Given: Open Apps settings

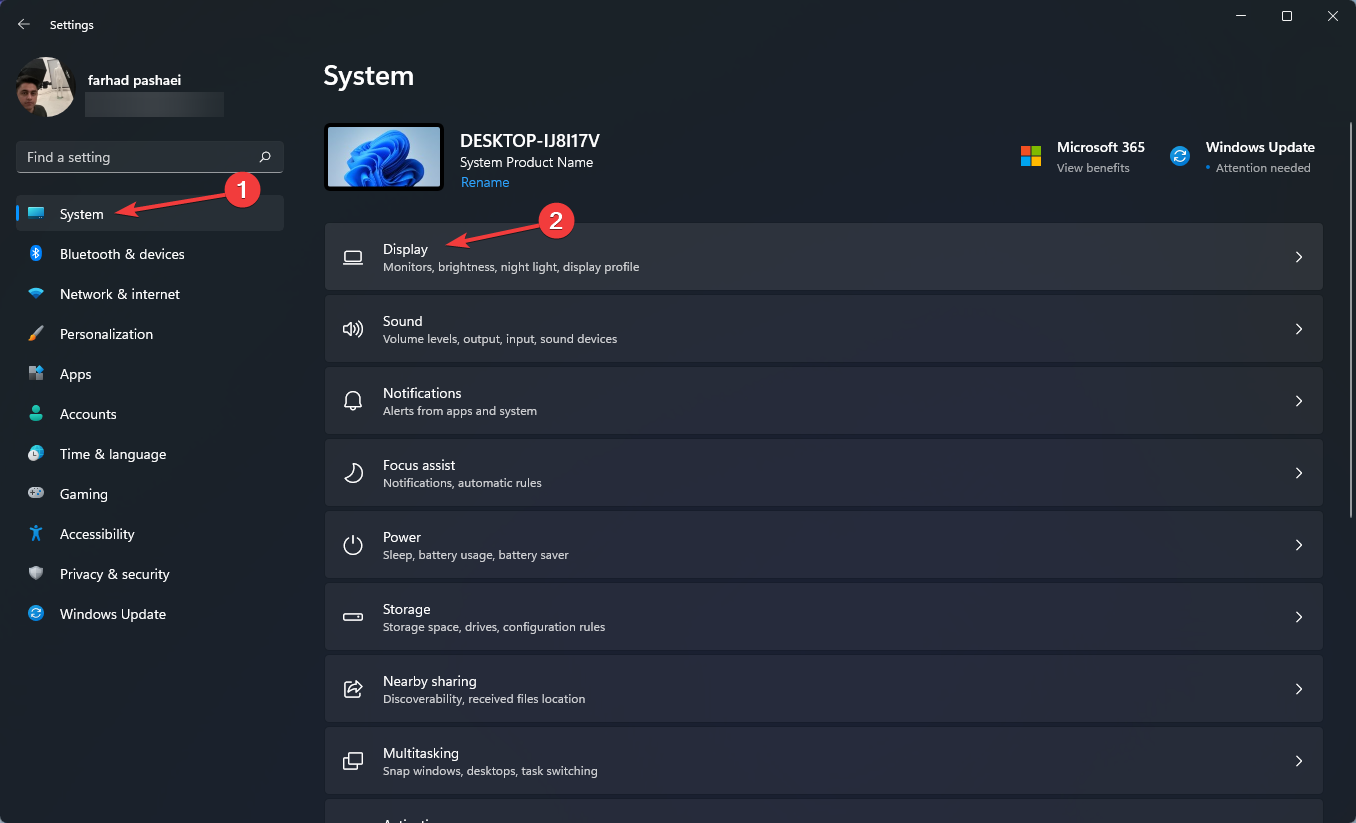Looking at the screenshot, I should pyautogui.click(x=75, y=373).
